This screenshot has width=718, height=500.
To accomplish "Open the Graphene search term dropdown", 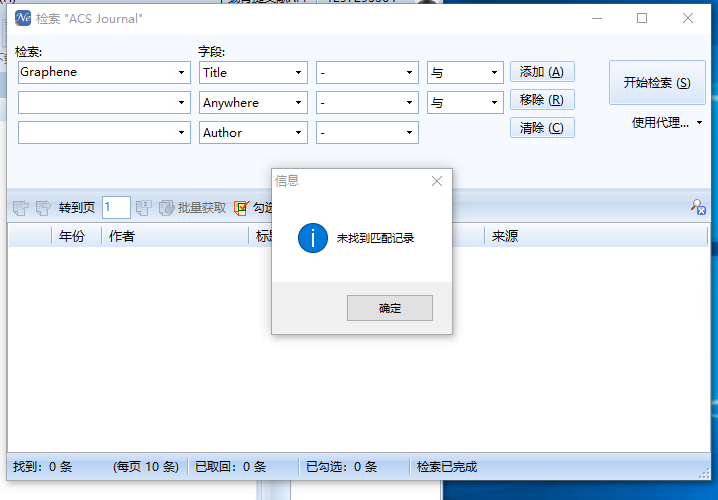I will click(181, 72).
